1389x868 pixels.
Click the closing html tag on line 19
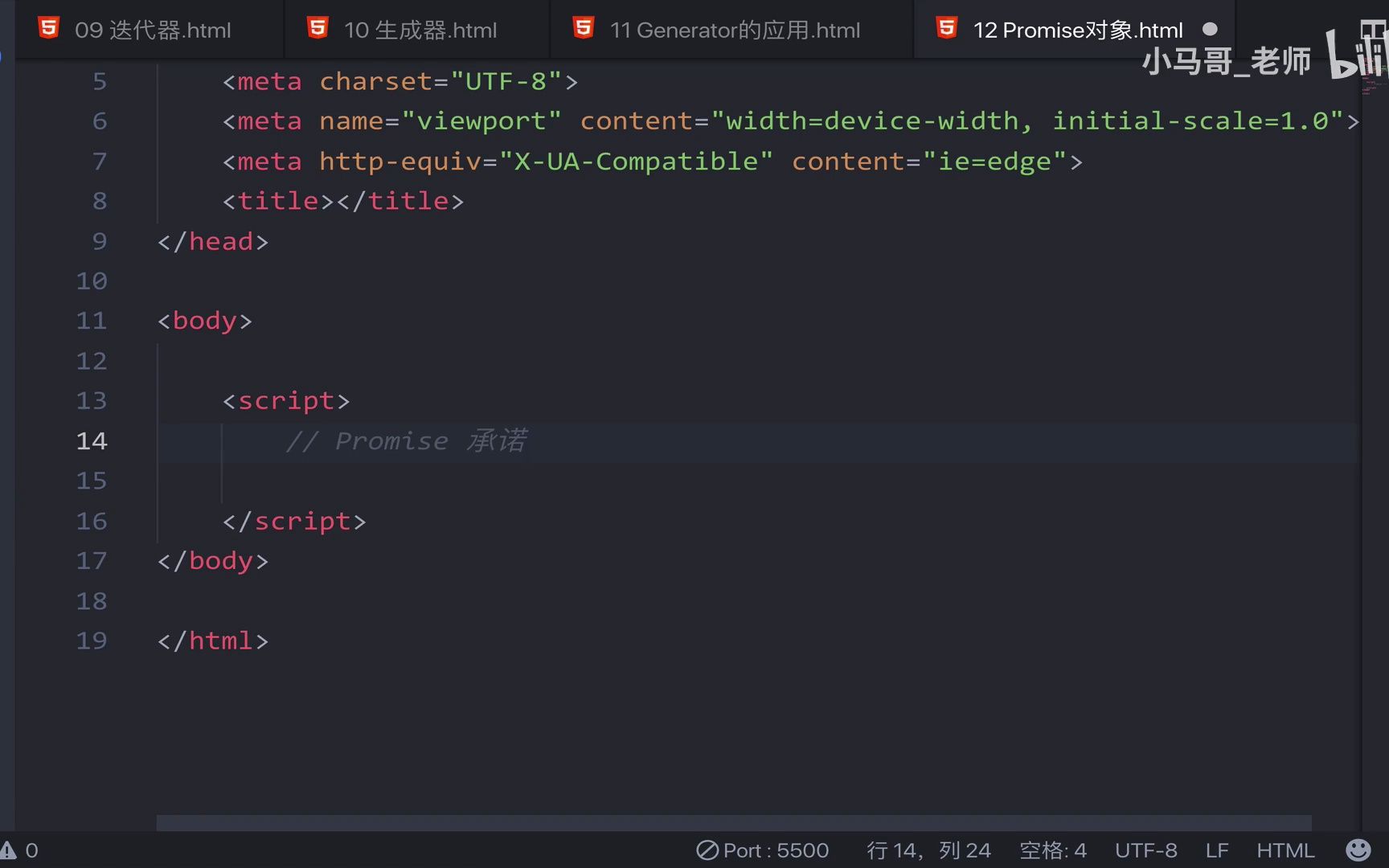(213, 641)
